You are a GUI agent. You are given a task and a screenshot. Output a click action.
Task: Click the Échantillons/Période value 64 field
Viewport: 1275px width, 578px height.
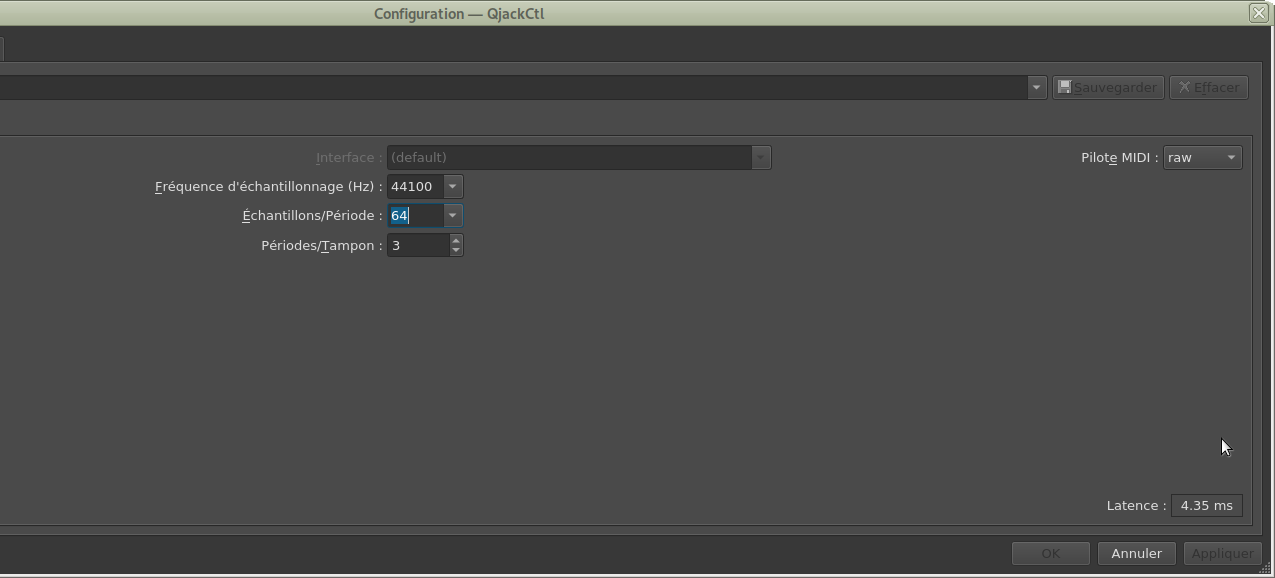point(415,215)
